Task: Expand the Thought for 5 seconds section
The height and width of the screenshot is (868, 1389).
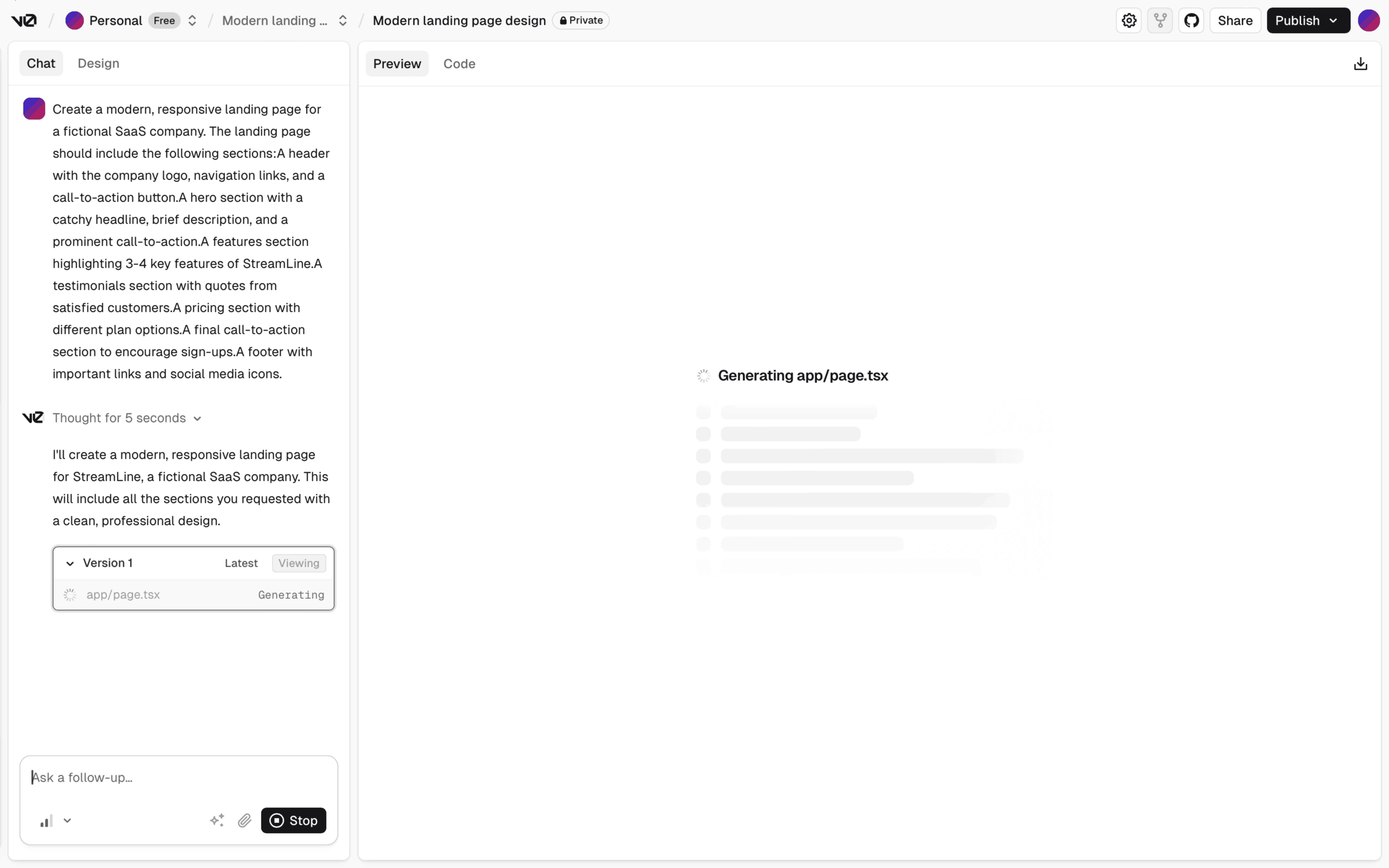Action: [x=197, y=418]
